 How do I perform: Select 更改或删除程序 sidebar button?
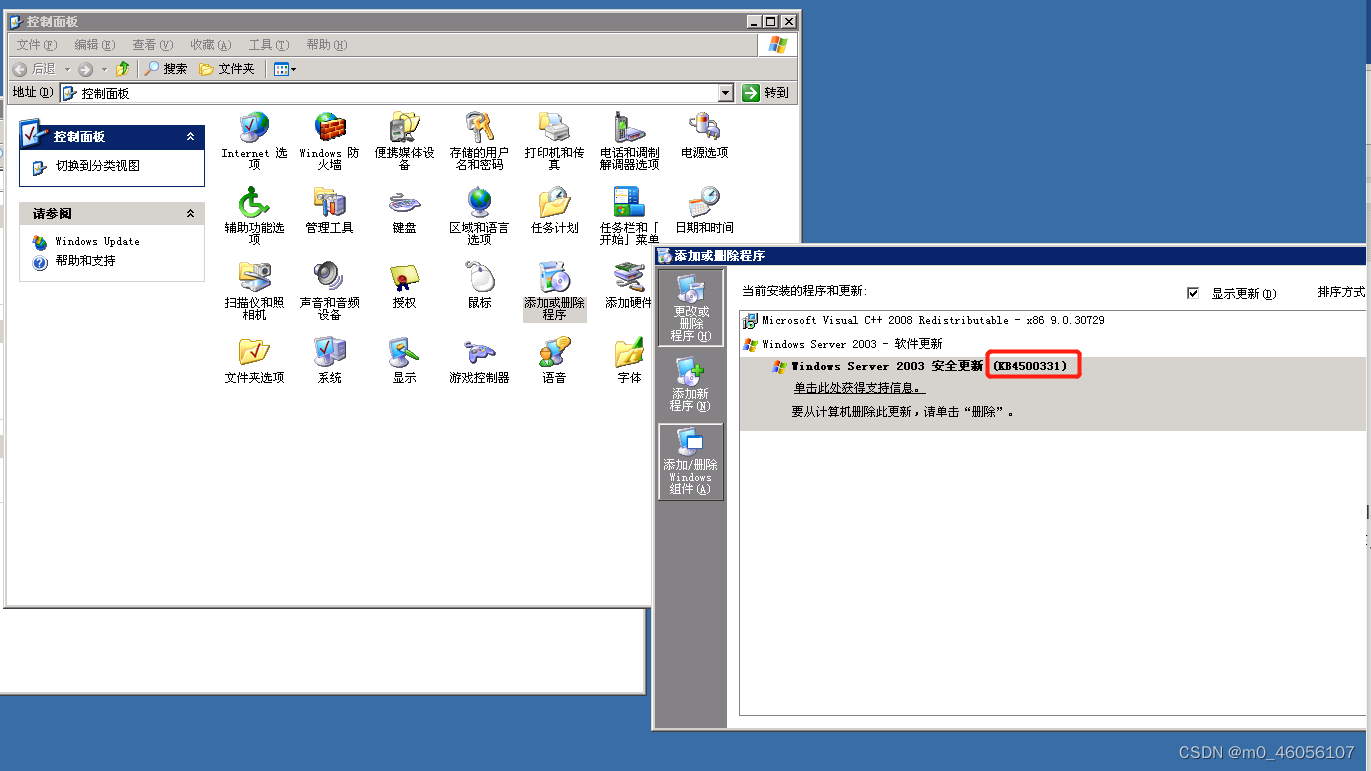point(691,308)
